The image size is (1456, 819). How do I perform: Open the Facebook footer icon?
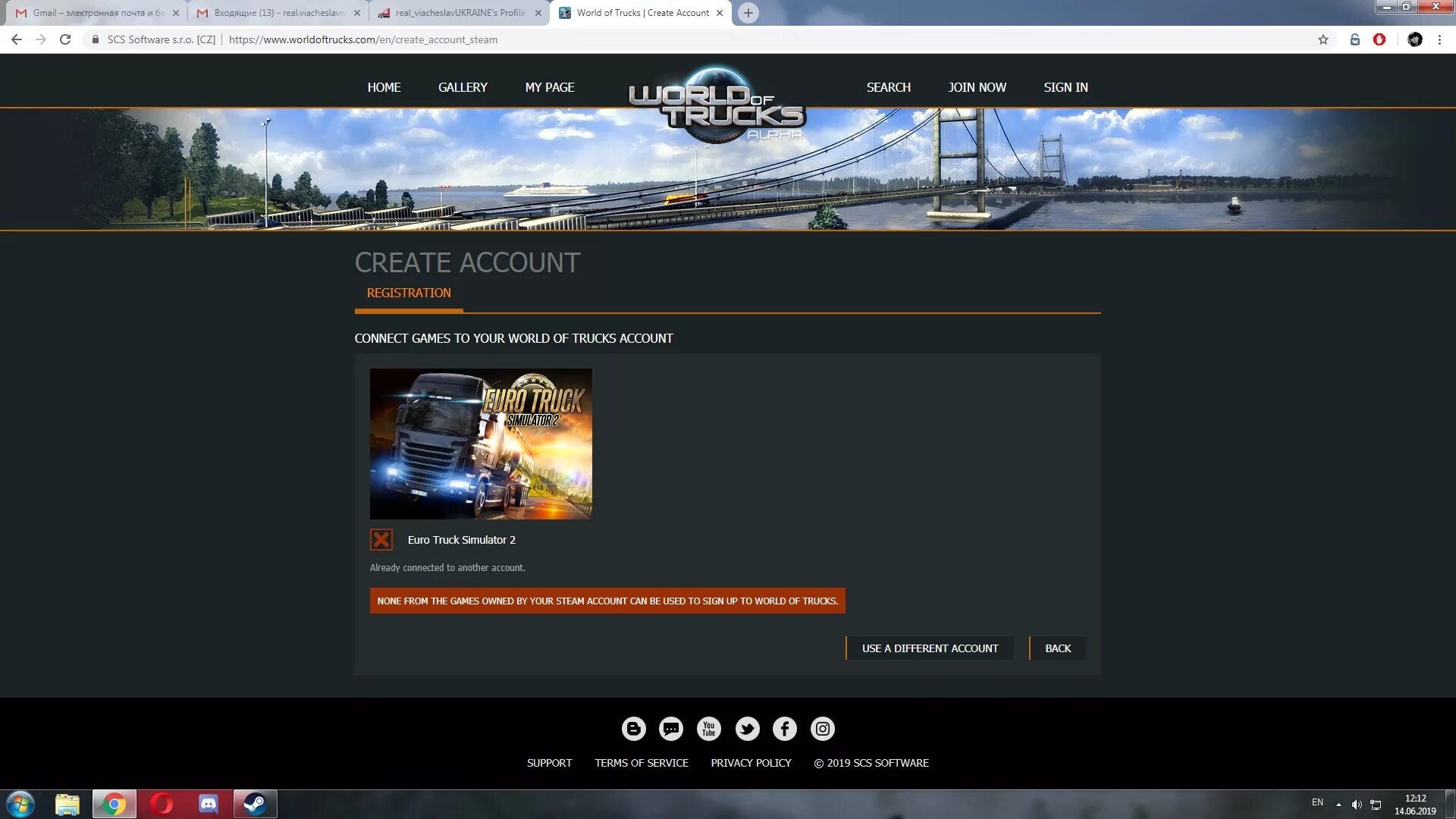[x=785, y=729]
